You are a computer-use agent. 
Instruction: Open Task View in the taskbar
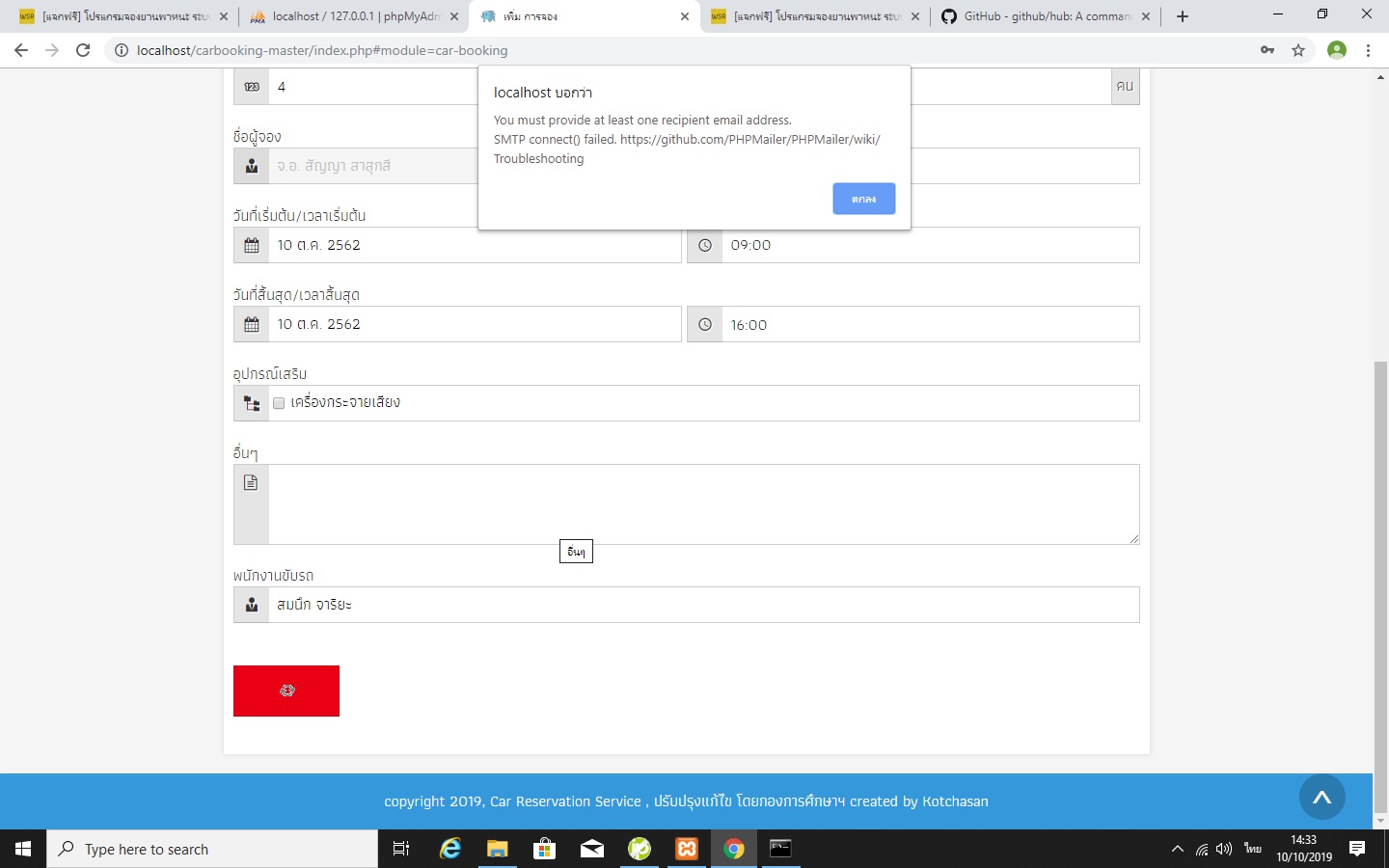click(401, 849)
